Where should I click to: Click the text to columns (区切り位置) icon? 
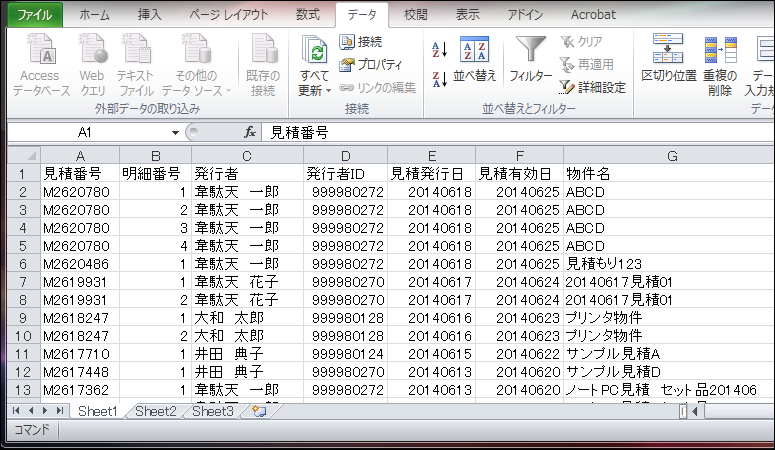[669, 60]
